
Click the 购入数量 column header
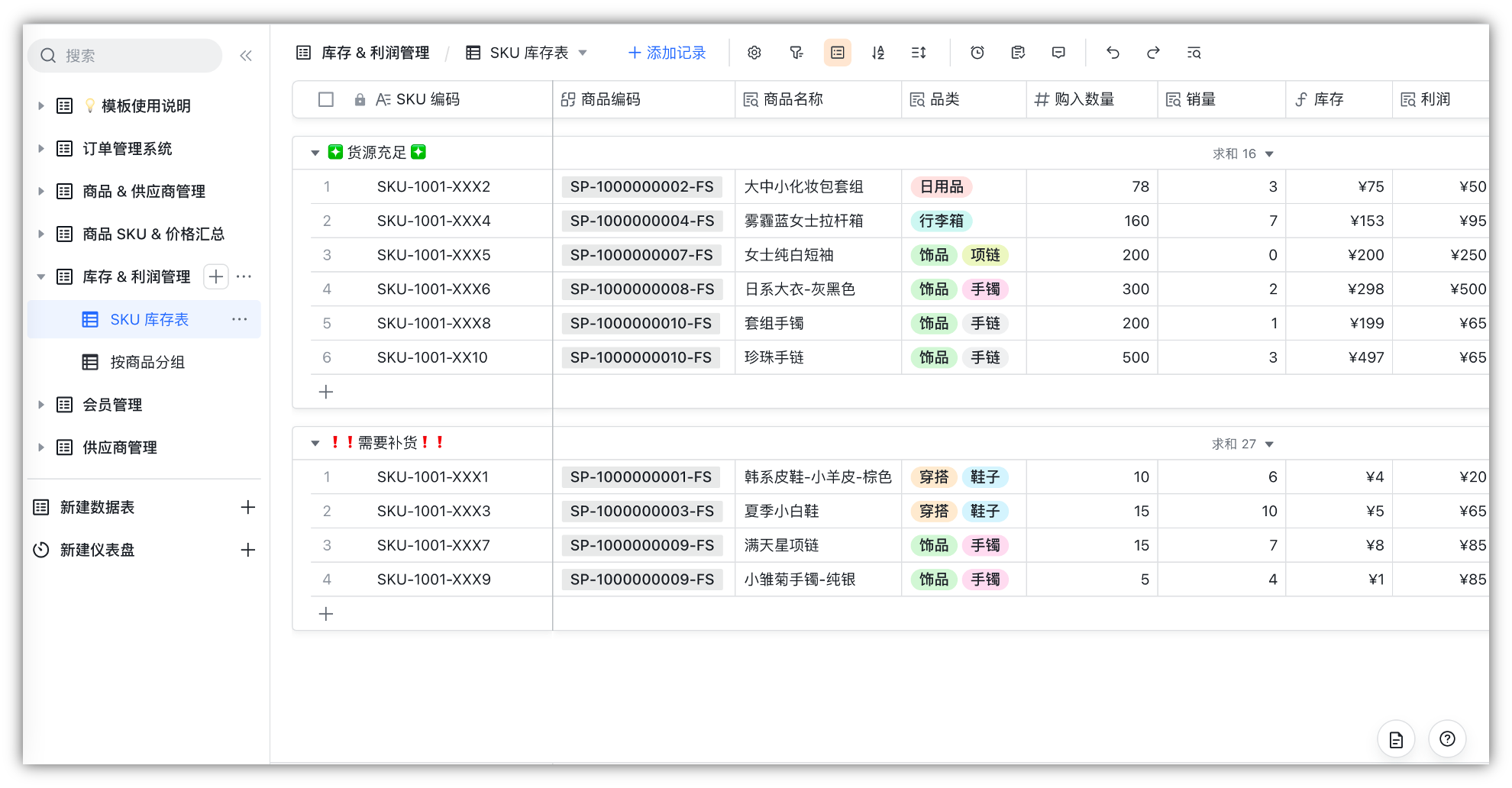(1092, 99)
